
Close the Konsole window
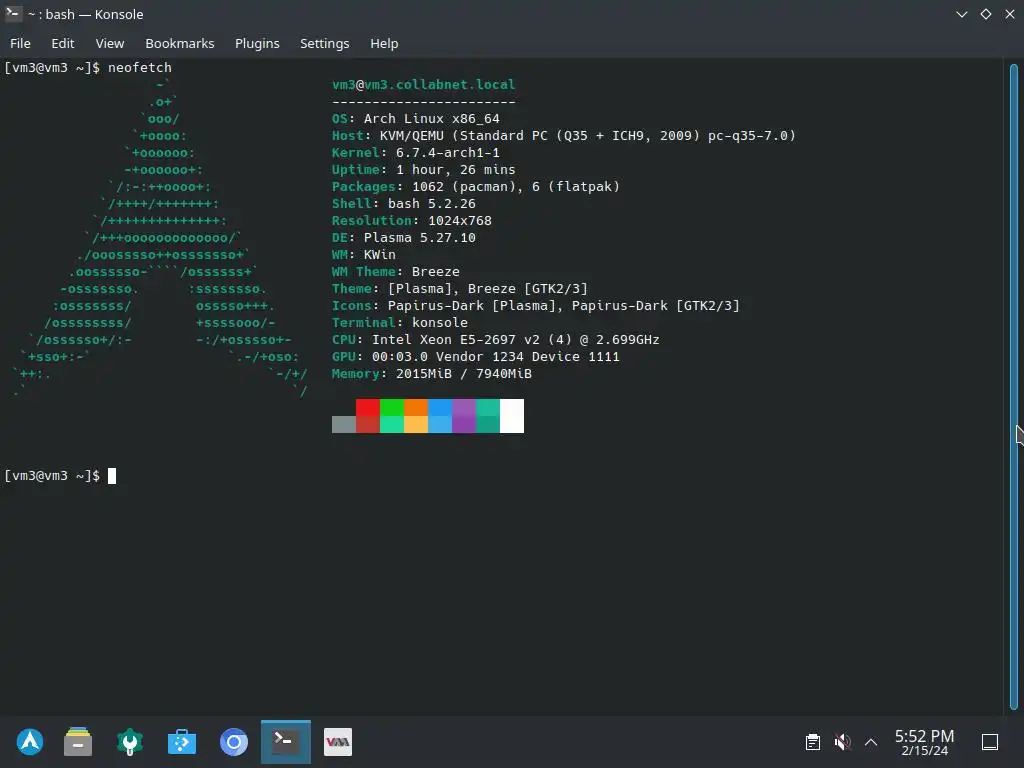pyautogui.click(x=1010, y=14)
